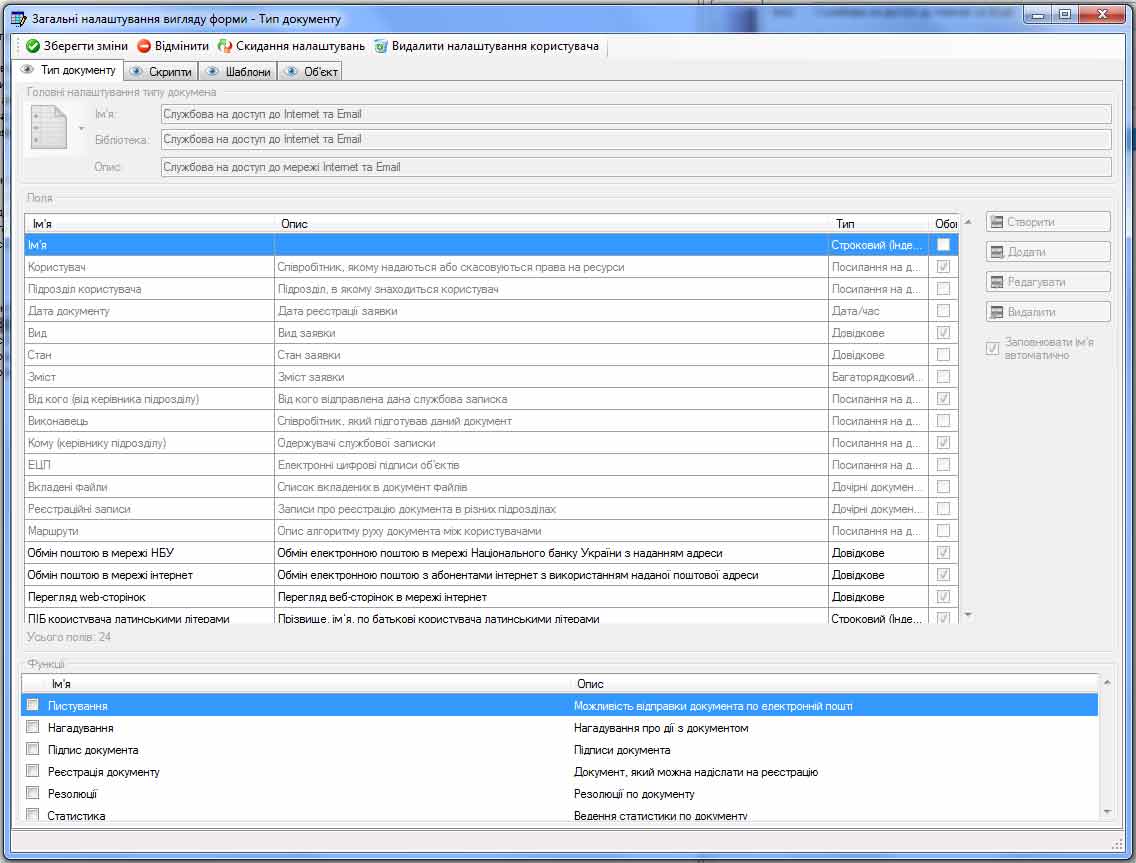Image resolution: width=1136 pixels, height=863 pixels.
Task: Toggle required checkbox for Обмін поштою в мережі НБУ
Action: 943,552
